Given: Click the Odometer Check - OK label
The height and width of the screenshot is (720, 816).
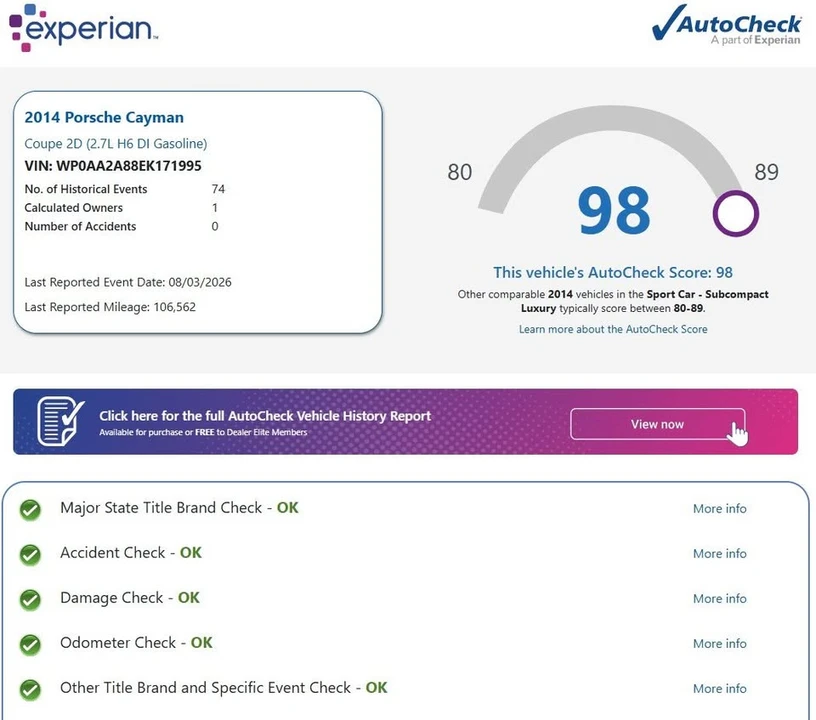Looking at the screenshot, I should coord(136,642).
